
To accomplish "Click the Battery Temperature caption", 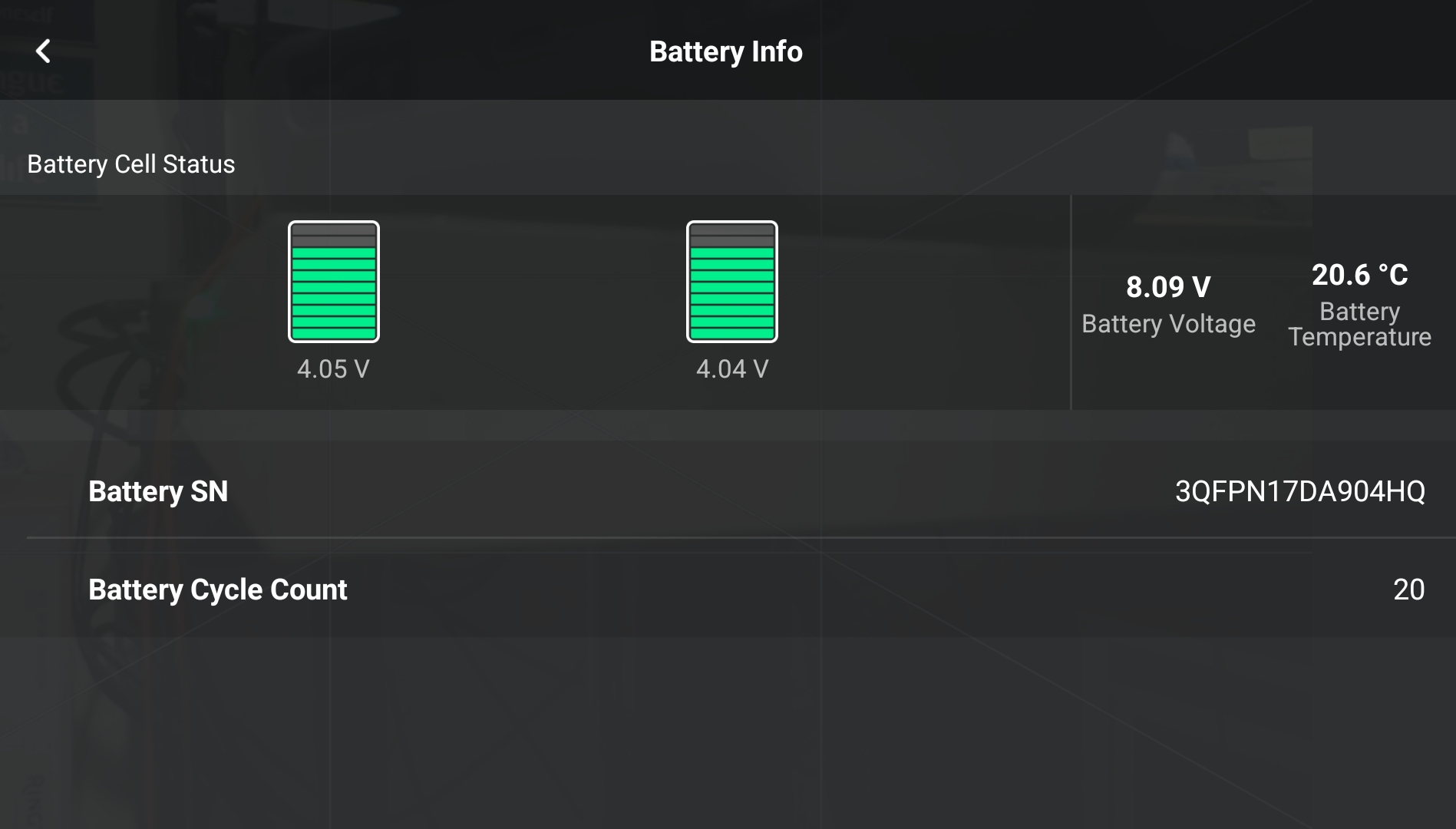I will tap(1359, 324).
